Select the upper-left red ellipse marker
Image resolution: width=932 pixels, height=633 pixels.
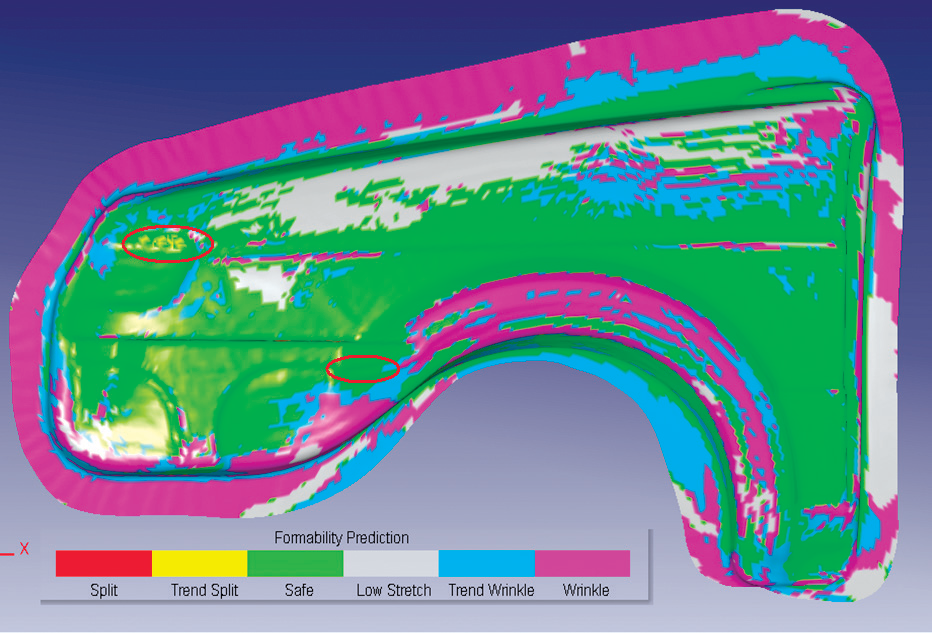pyautogui.click(x=167, y=243)
